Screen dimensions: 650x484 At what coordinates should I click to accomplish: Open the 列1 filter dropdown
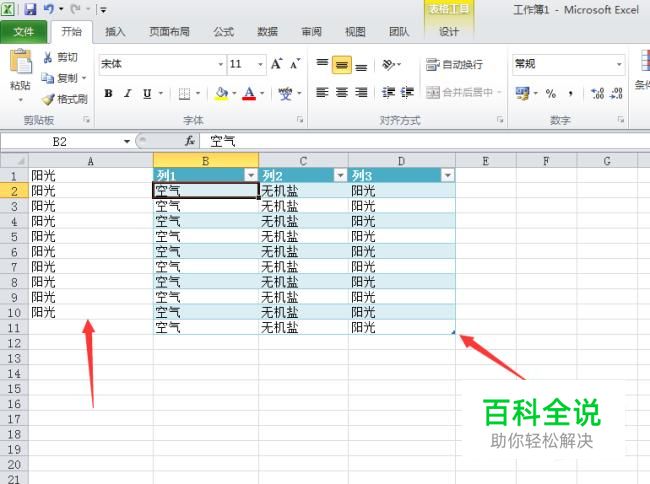[x=251, y=176]
